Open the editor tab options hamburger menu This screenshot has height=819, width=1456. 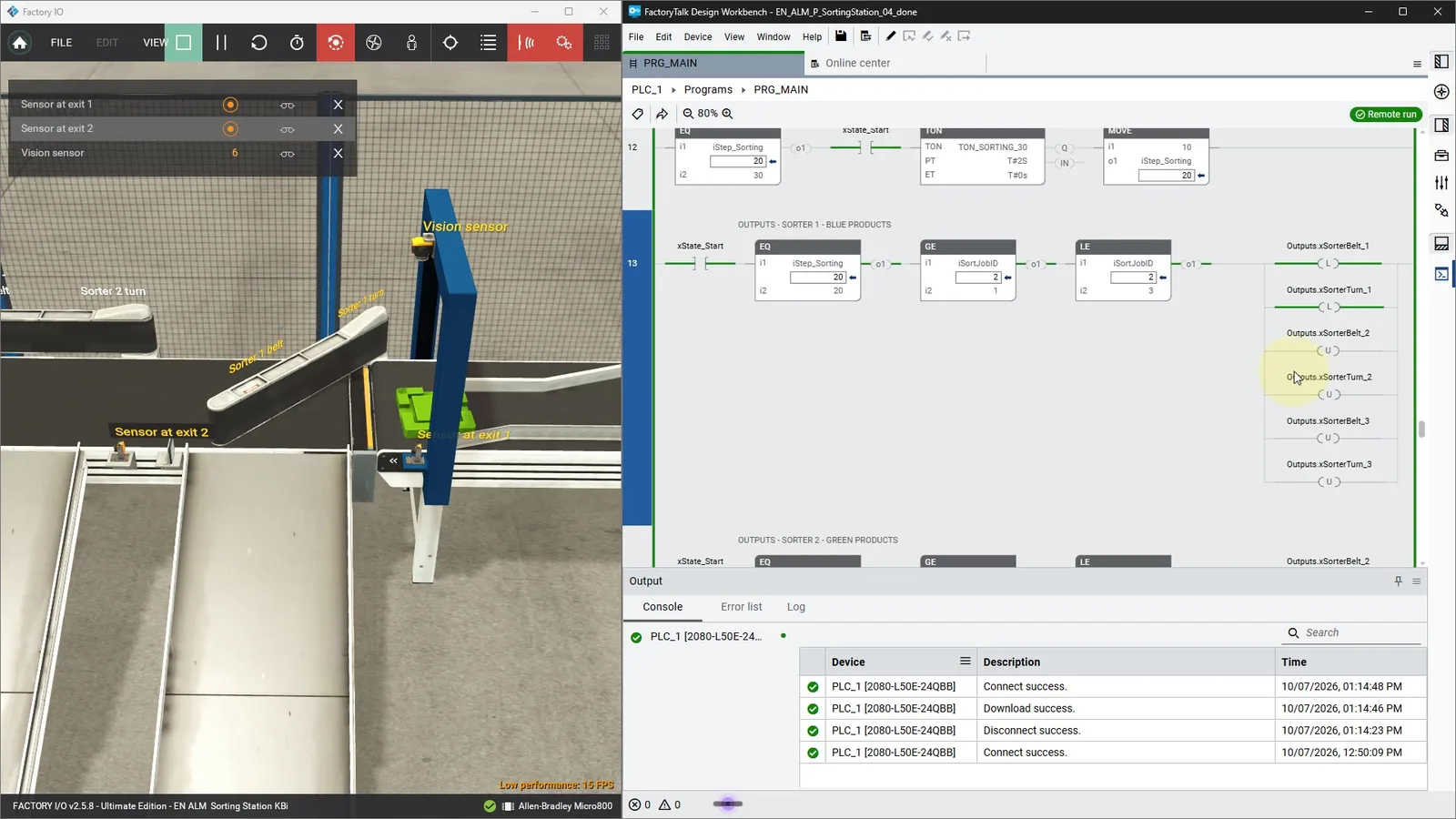point(1417,64)
